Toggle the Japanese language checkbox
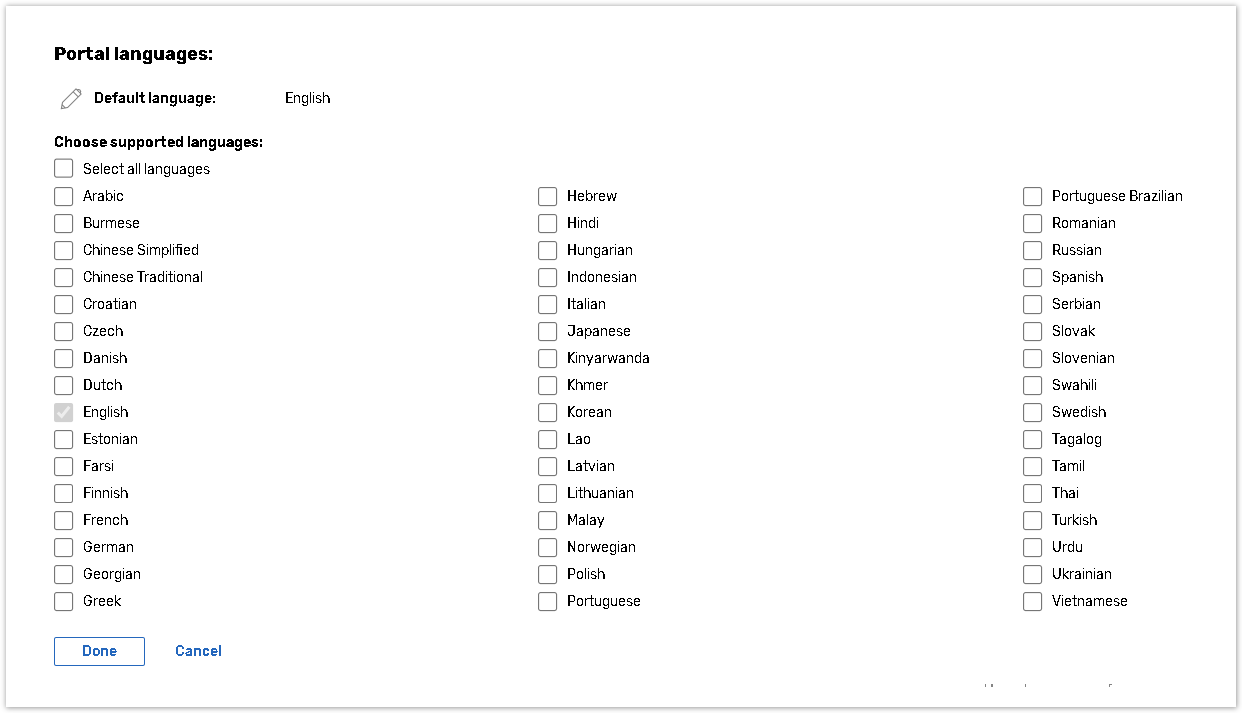 (x=548, y=331)
